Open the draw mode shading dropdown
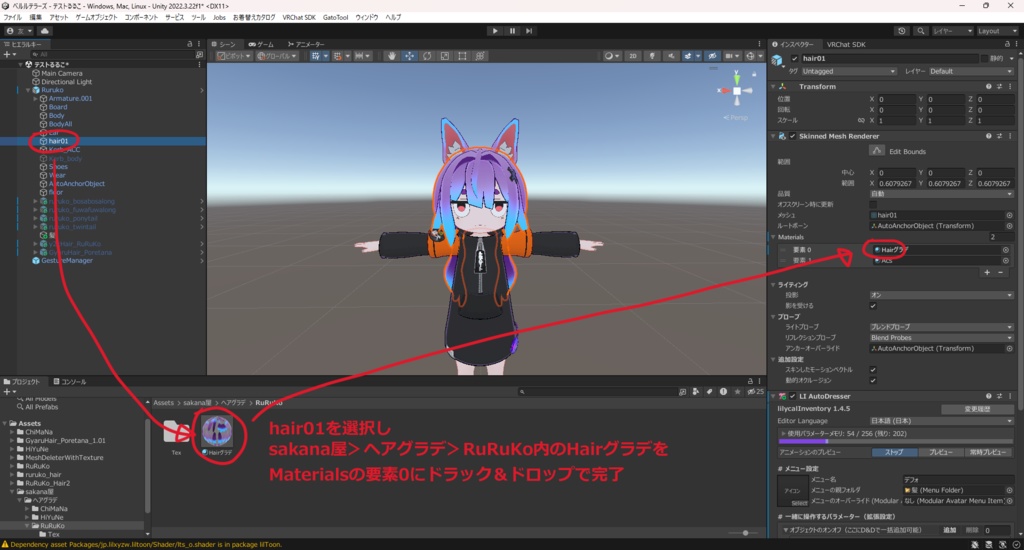The width and height of the screenshot is (1024, 550). pyautogui.click(x=612, y=56)
